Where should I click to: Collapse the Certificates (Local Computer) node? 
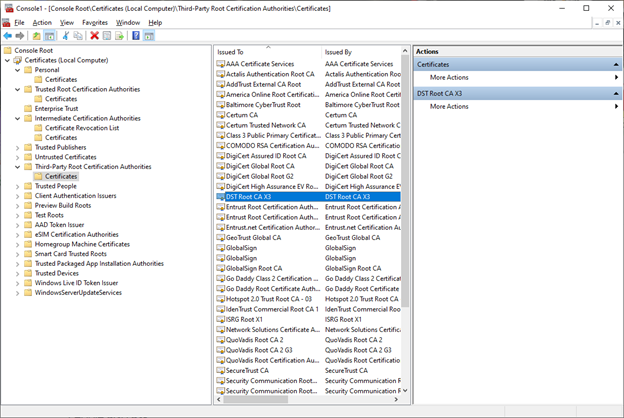click(7, 60)
